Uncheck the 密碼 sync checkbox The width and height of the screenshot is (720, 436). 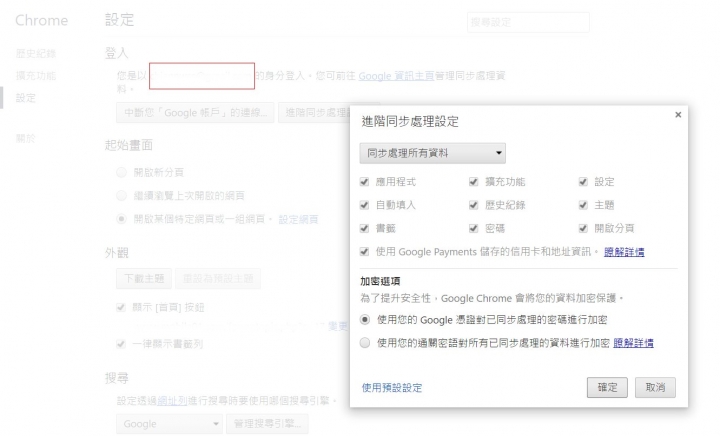click(474, 229)
